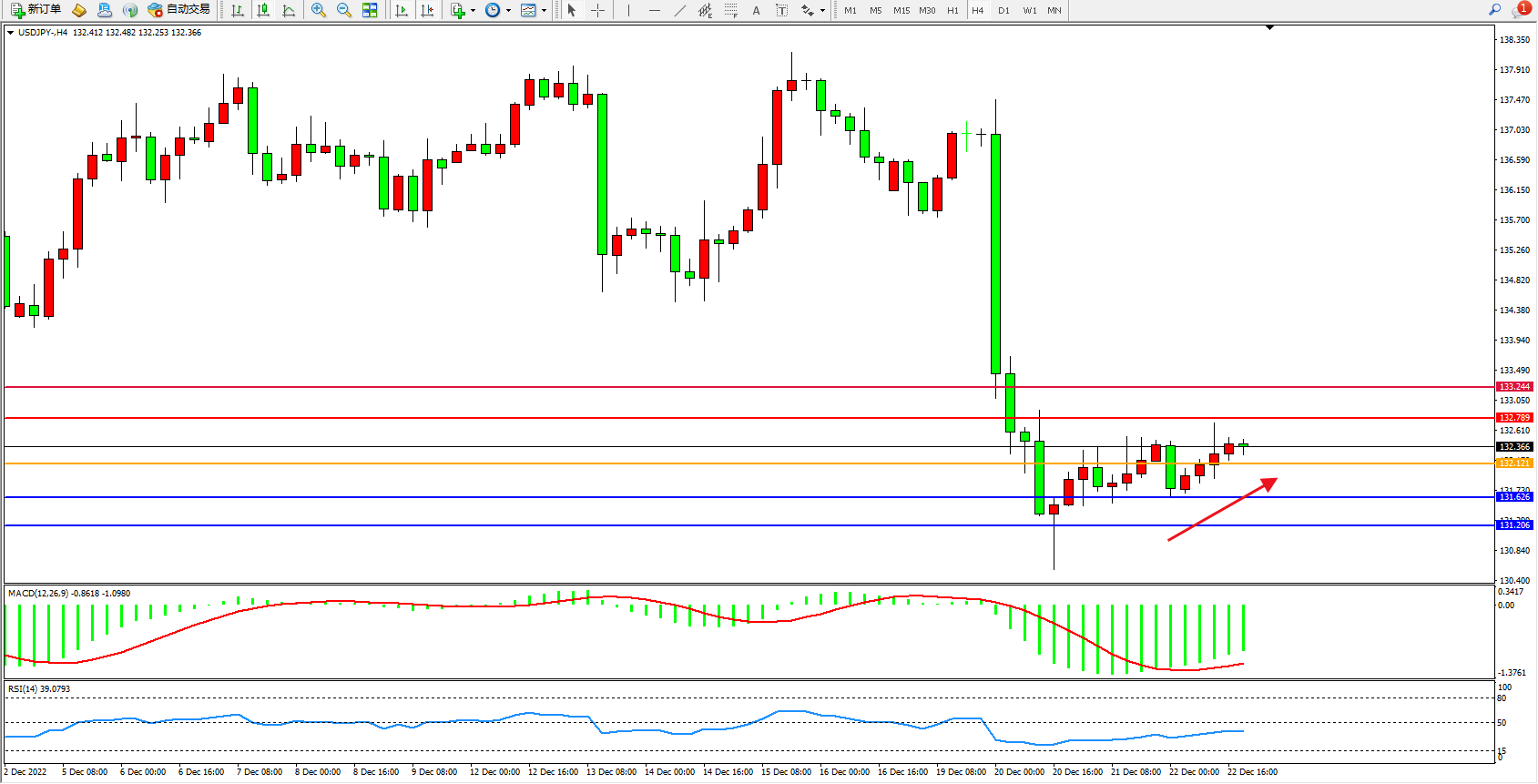This screenshot has width=1538, height=784.
Task: Switch chart to bar chart mode
Action: [238, 10]
